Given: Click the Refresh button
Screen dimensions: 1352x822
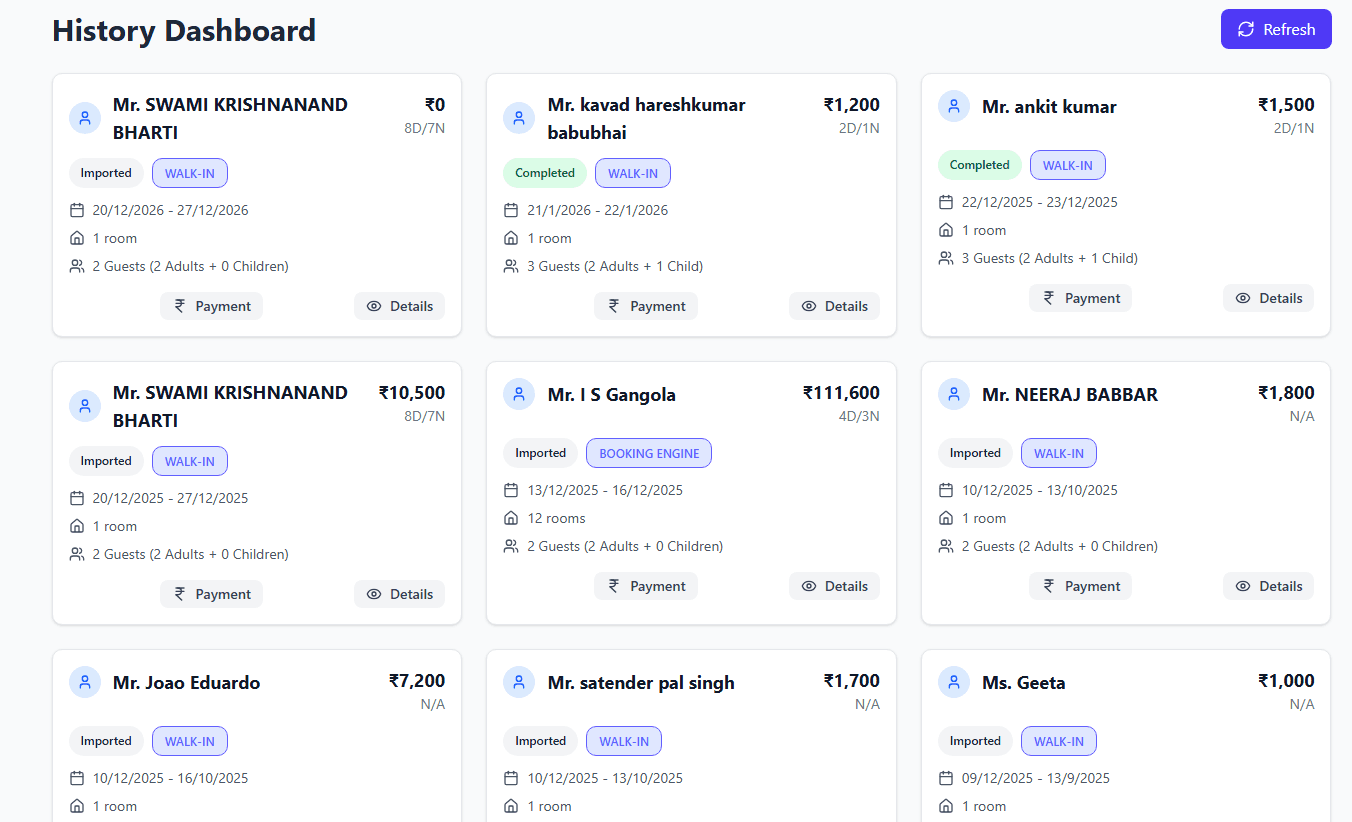Looking at the screenshot, I should coord(1276,29).
